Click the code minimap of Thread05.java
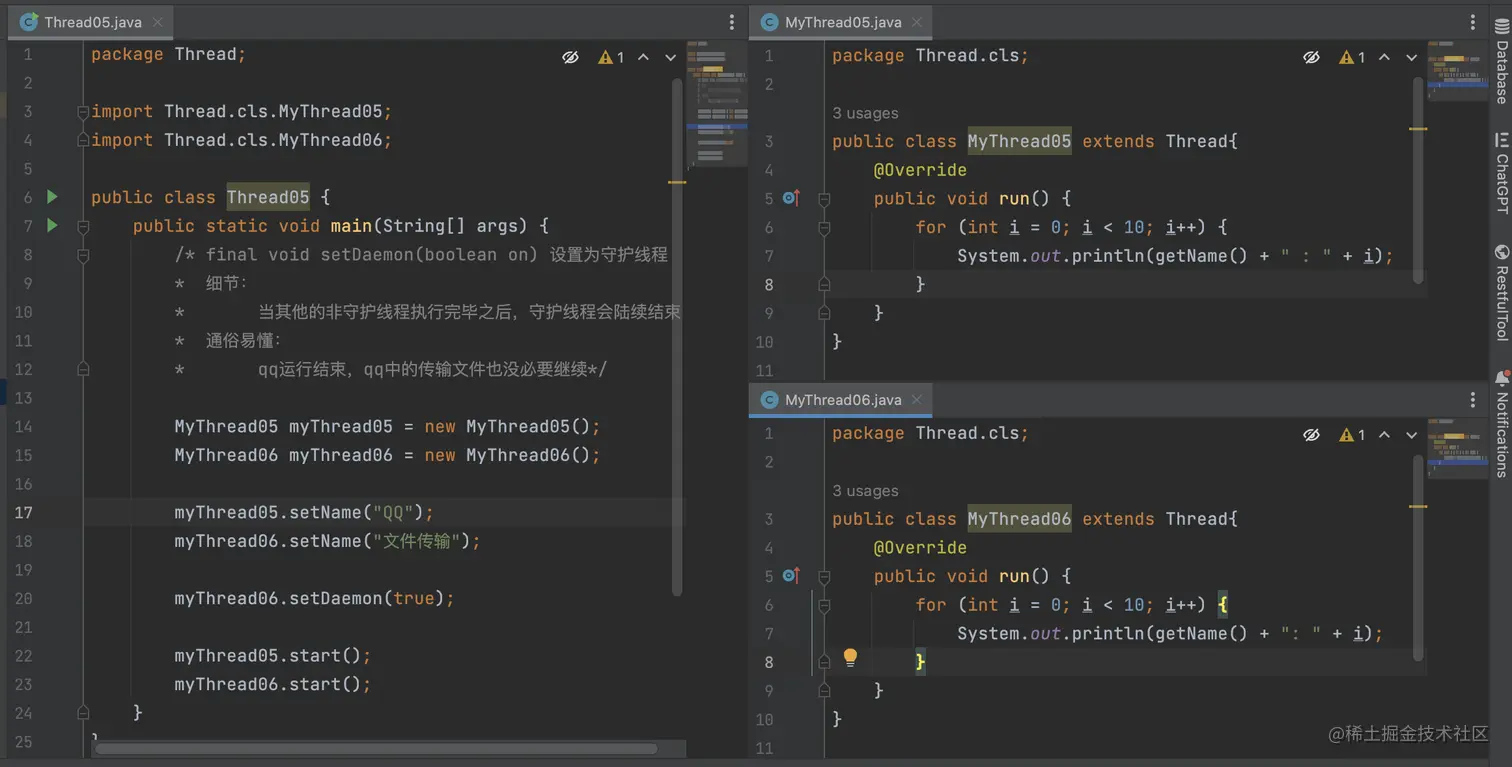The width and height of the screenshot is (1512, 767). 717,104
